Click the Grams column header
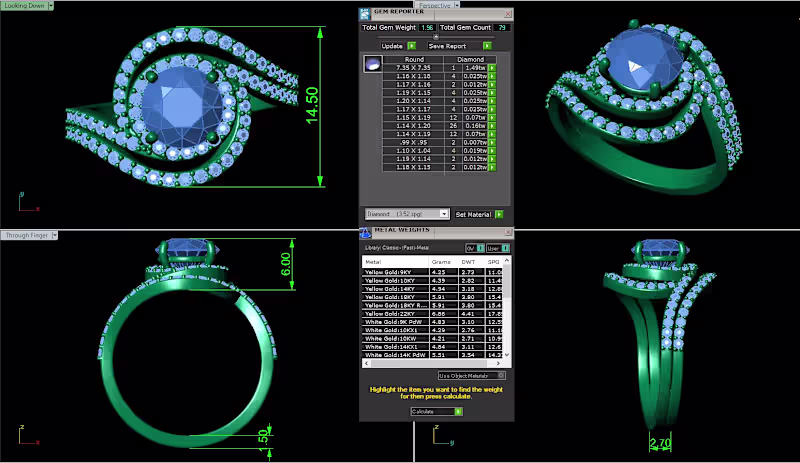The image size is (800, 463). (441, 262)
